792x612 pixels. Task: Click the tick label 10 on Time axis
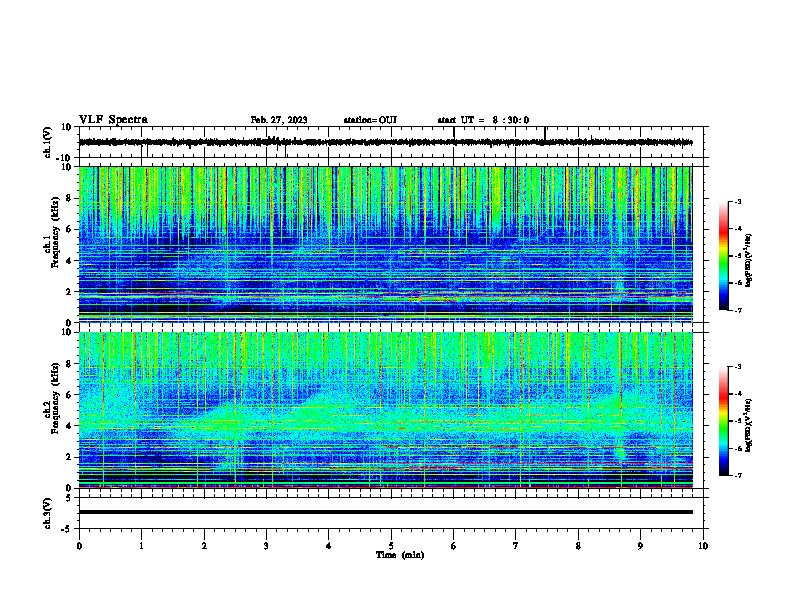pos(703,546)
